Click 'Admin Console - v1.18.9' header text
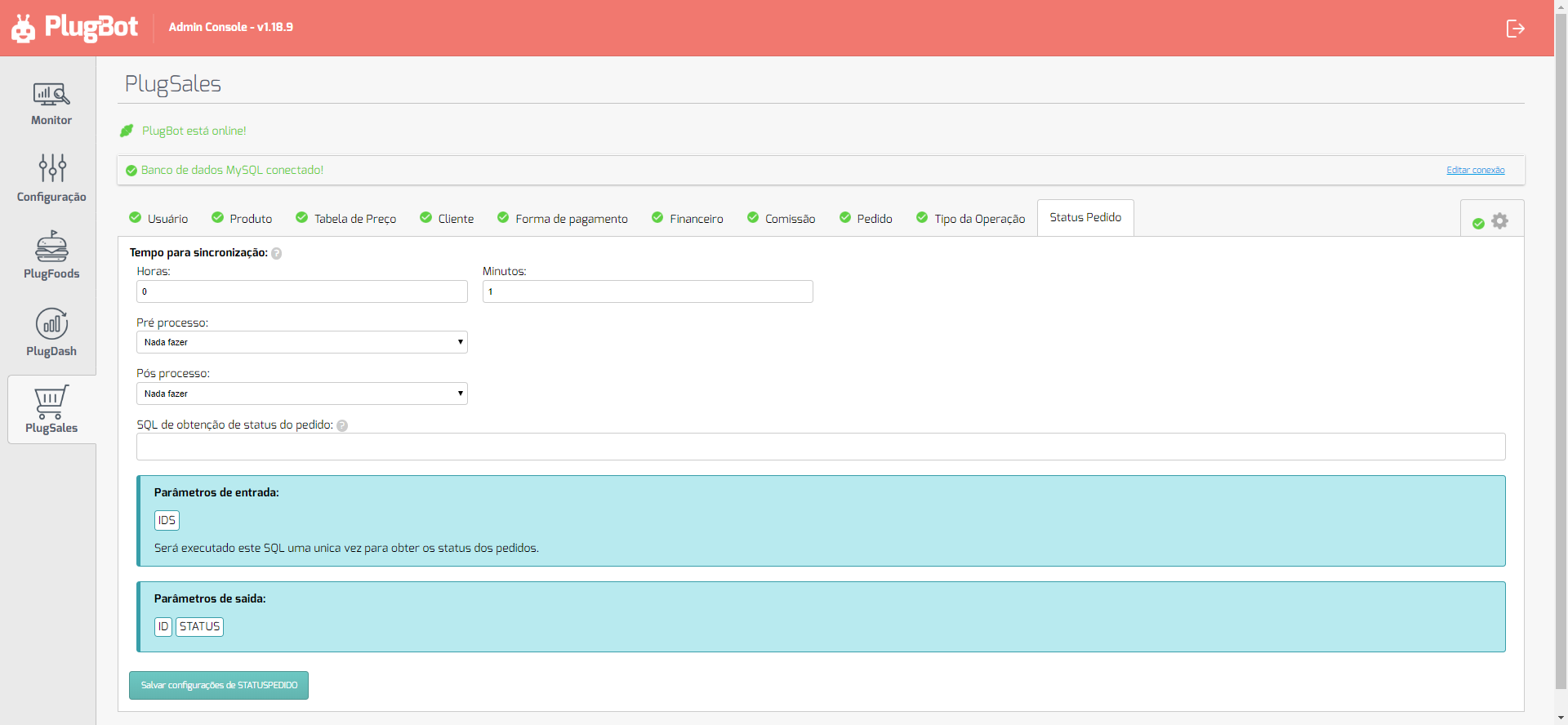Viewport: 1568px width, 725px height. click(231, 27)
